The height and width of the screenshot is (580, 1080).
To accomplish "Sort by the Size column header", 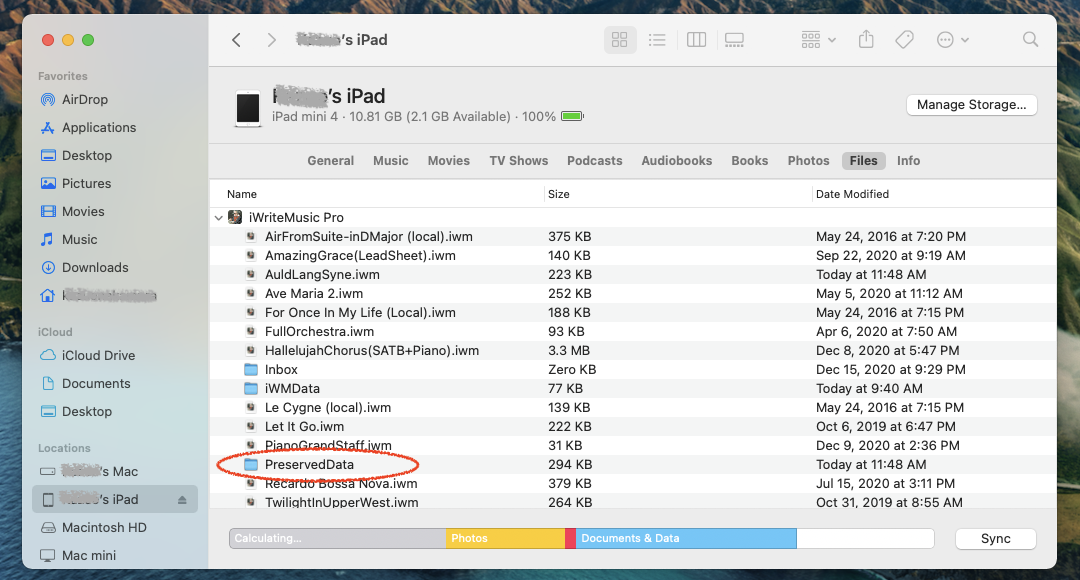I will click(x=559, y=194).
